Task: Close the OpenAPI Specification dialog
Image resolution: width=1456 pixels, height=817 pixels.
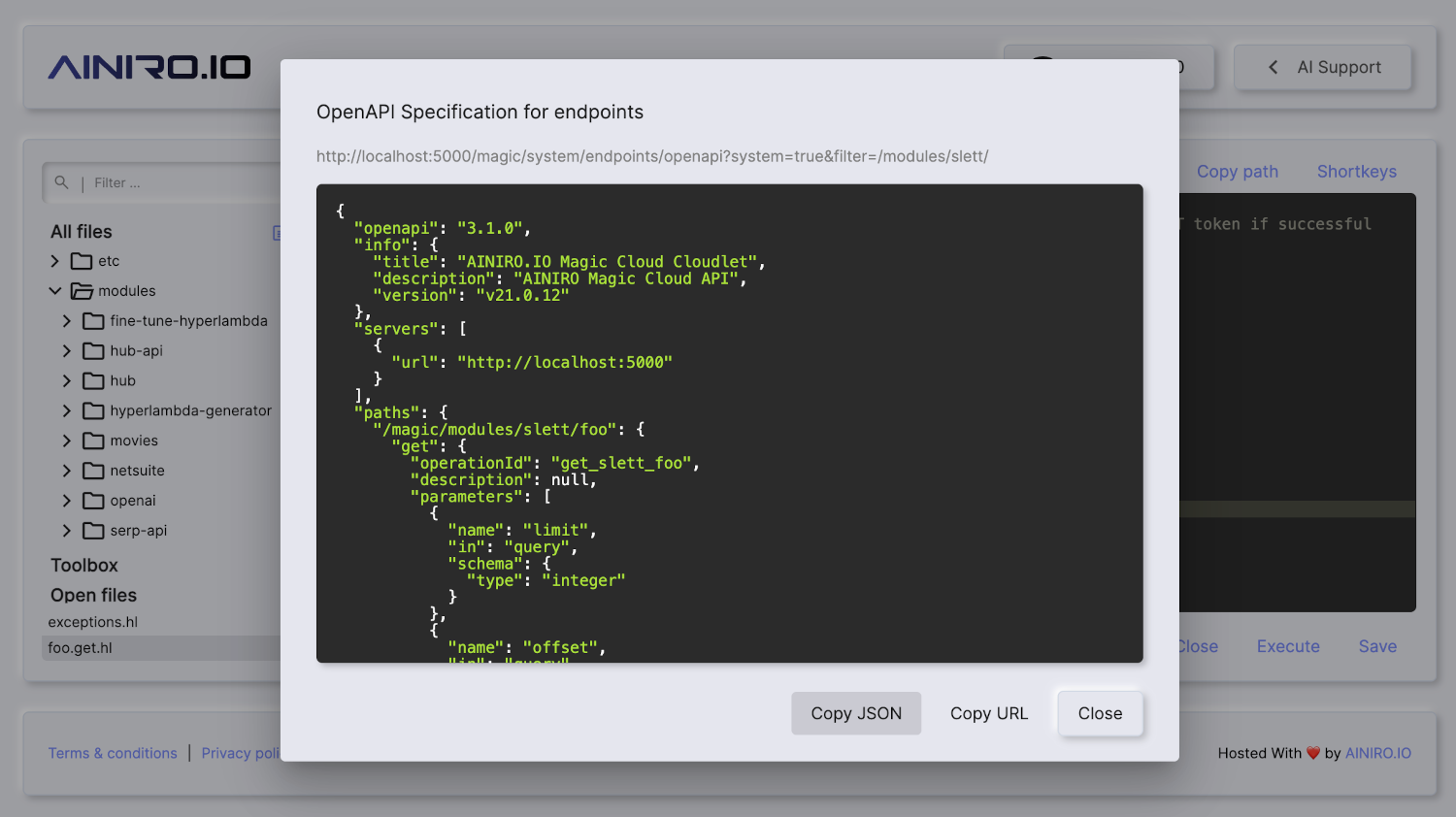Action: pos(1100,713)
